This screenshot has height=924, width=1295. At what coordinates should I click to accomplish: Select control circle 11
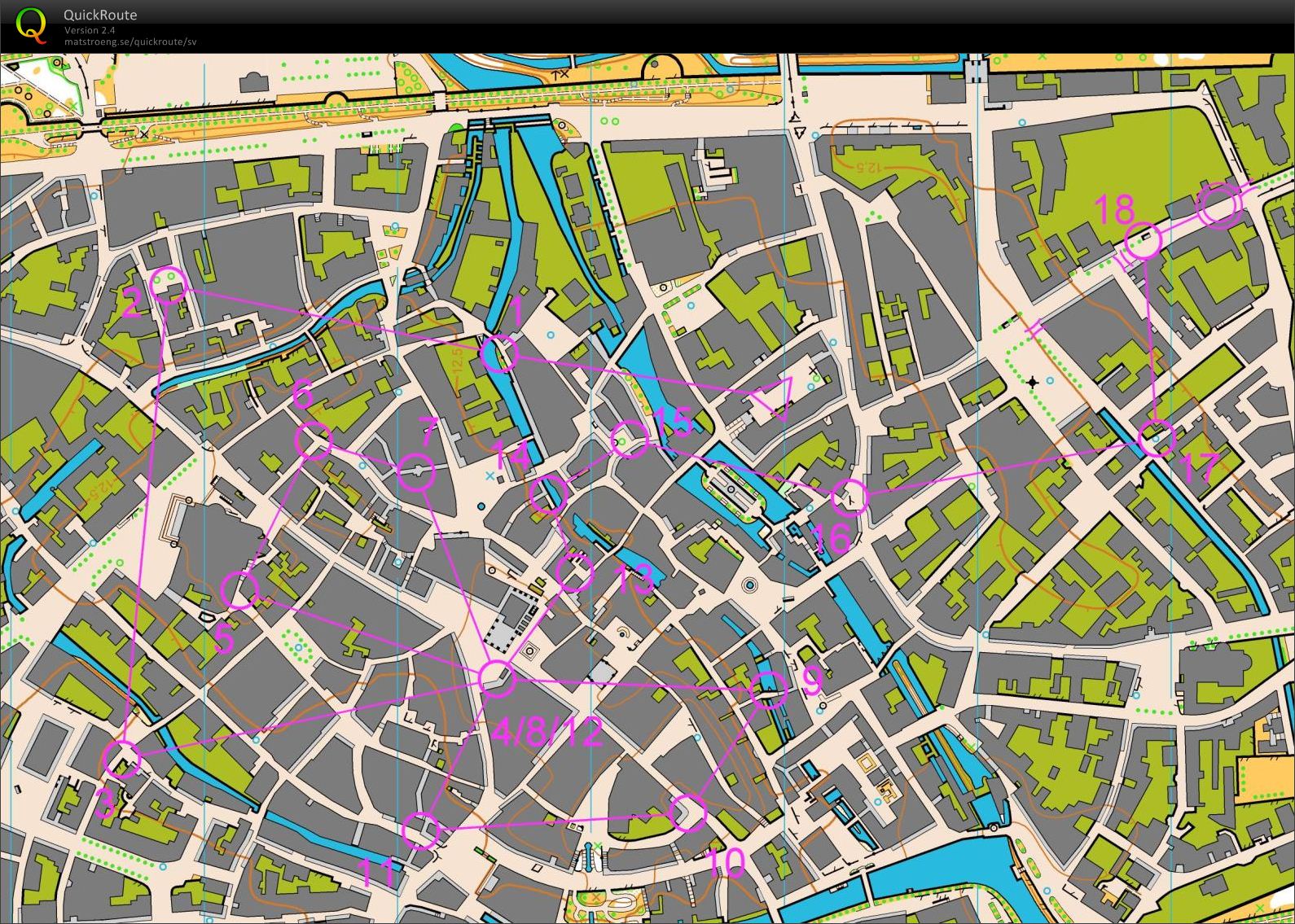tap(421, 830)
